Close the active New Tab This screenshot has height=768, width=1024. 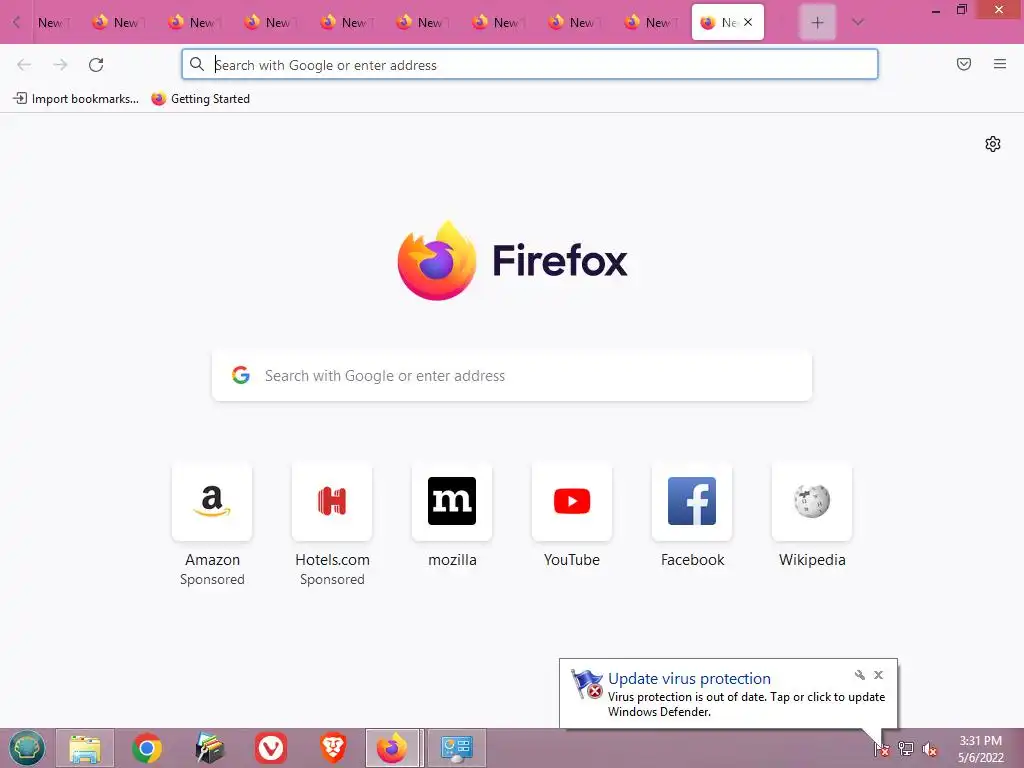(x=748, y=22)
